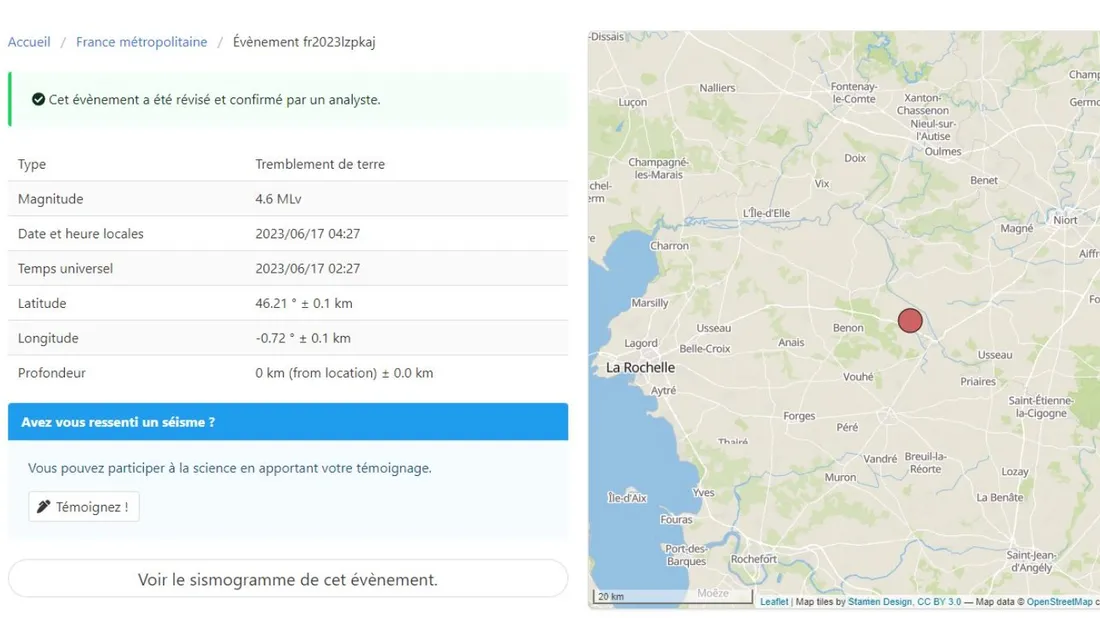This screenshot has width=1100, height=618.
Task: Navigate to France métropolitaine breadcrumb
Action: [141, 41]
